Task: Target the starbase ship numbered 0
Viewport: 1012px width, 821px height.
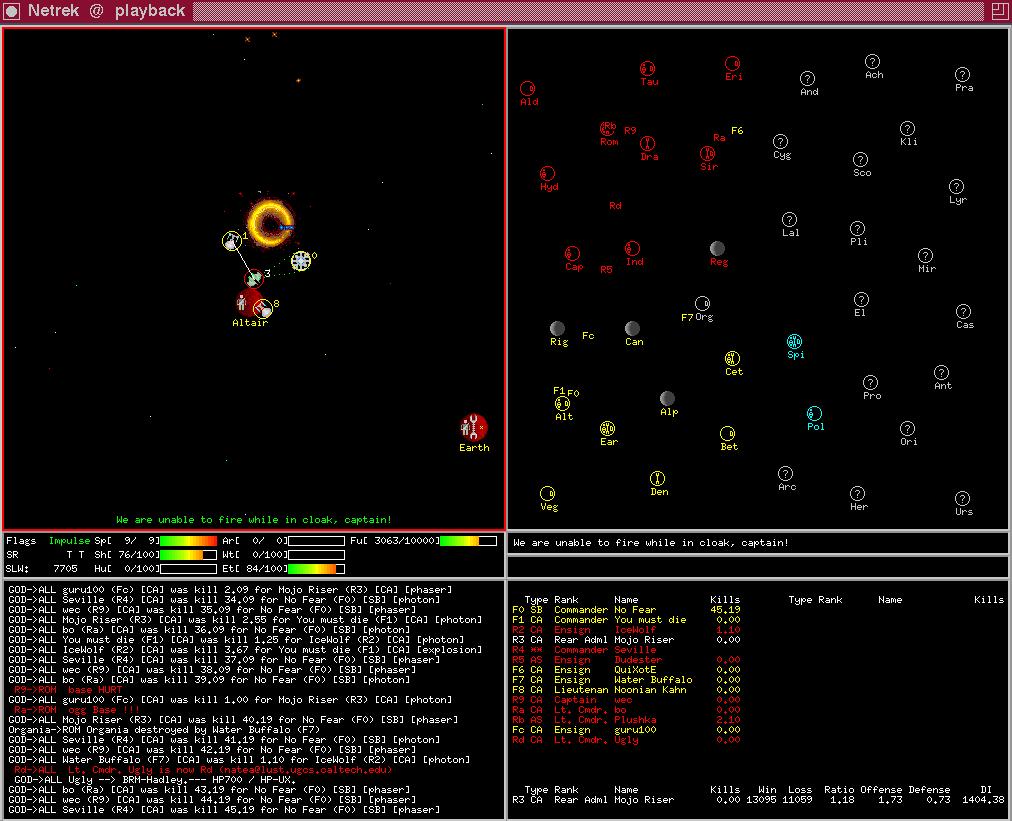Action: [x=301, y=261]
